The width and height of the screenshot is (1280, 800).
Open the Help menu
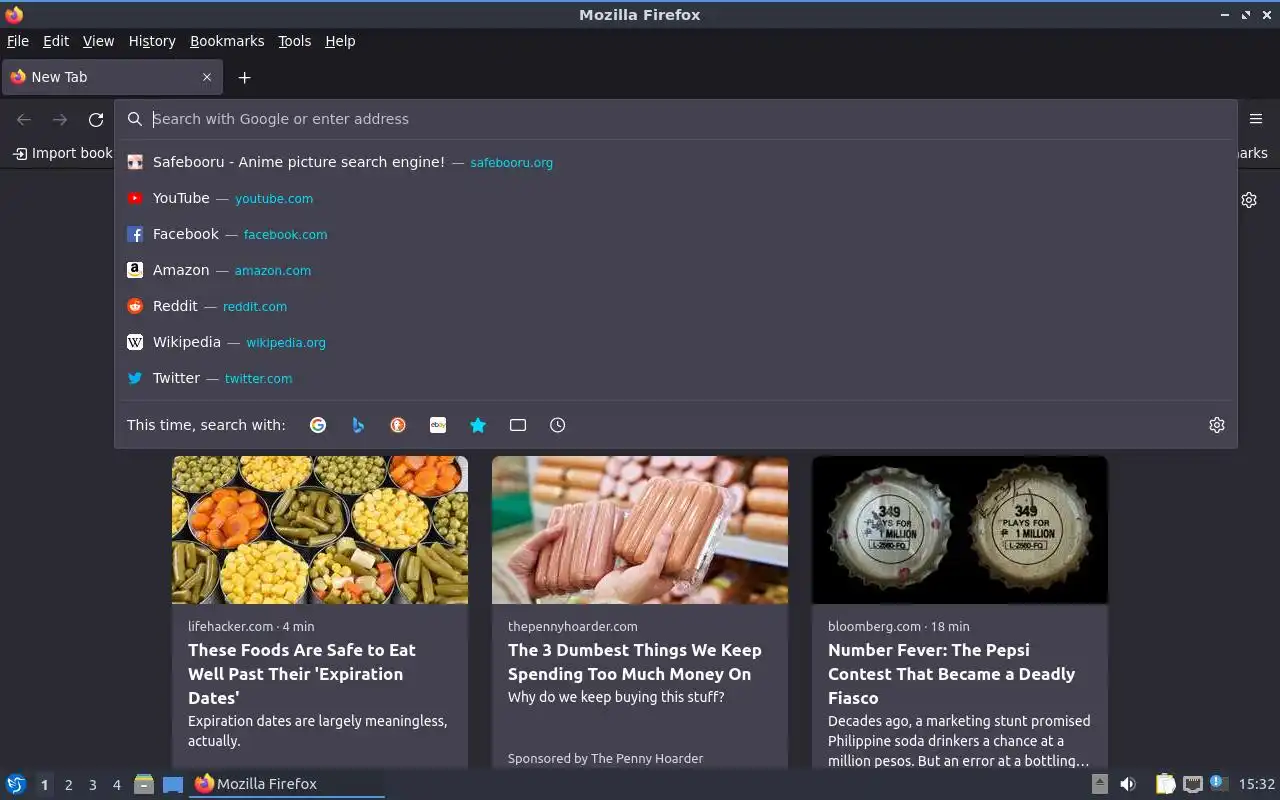coord(340,41)
